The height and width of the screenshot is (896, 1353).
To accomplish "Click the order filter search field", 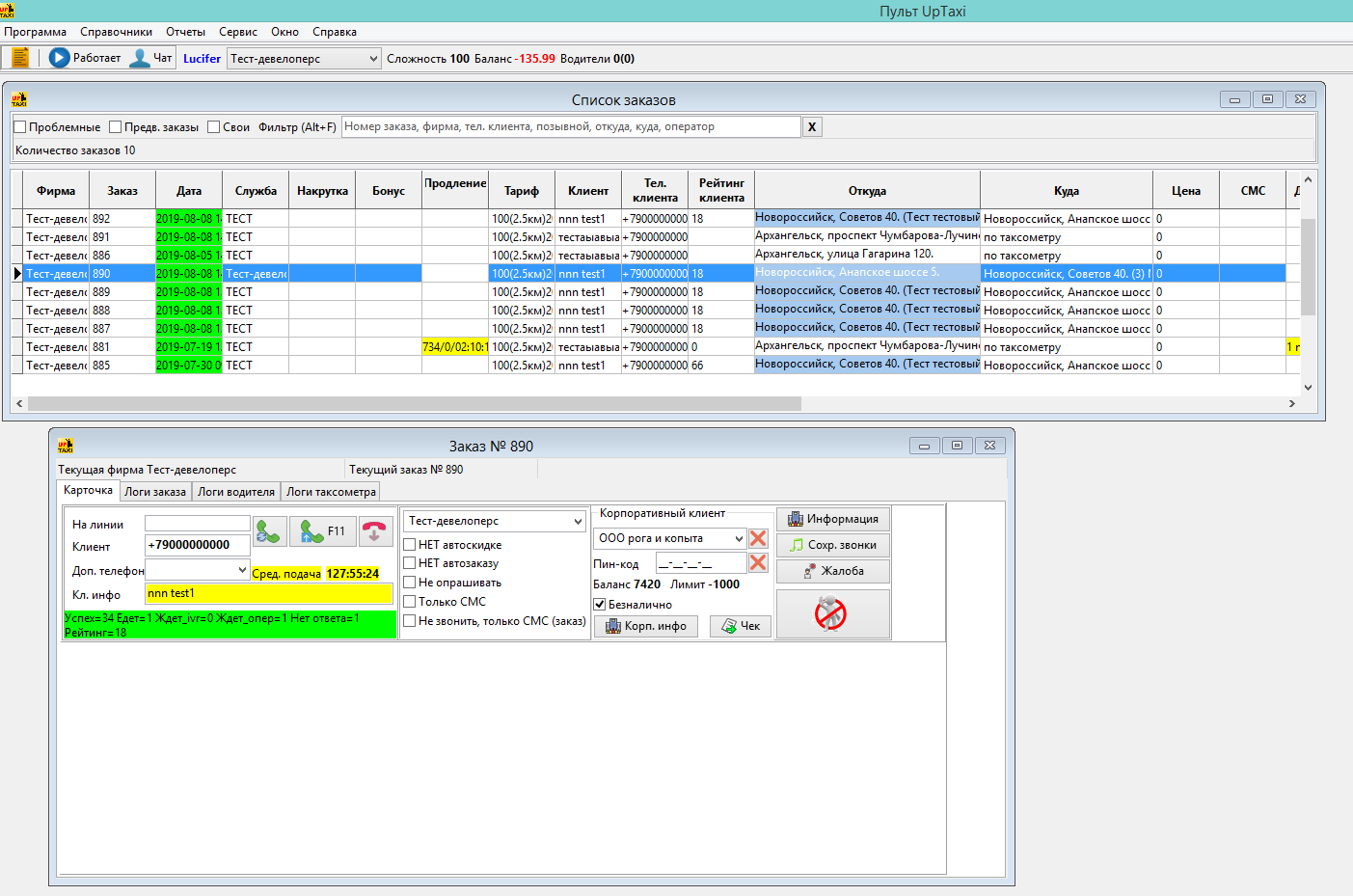I will tap(571, 127).
